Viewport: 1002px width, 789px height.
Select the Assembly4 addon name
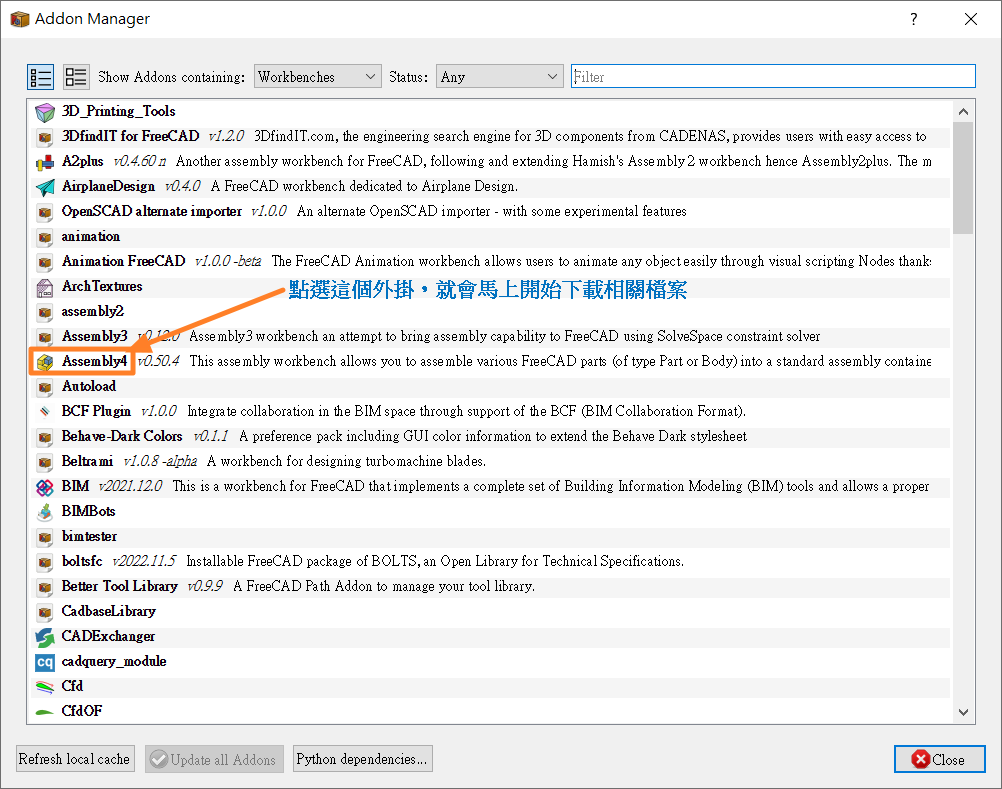pos(95,361)
